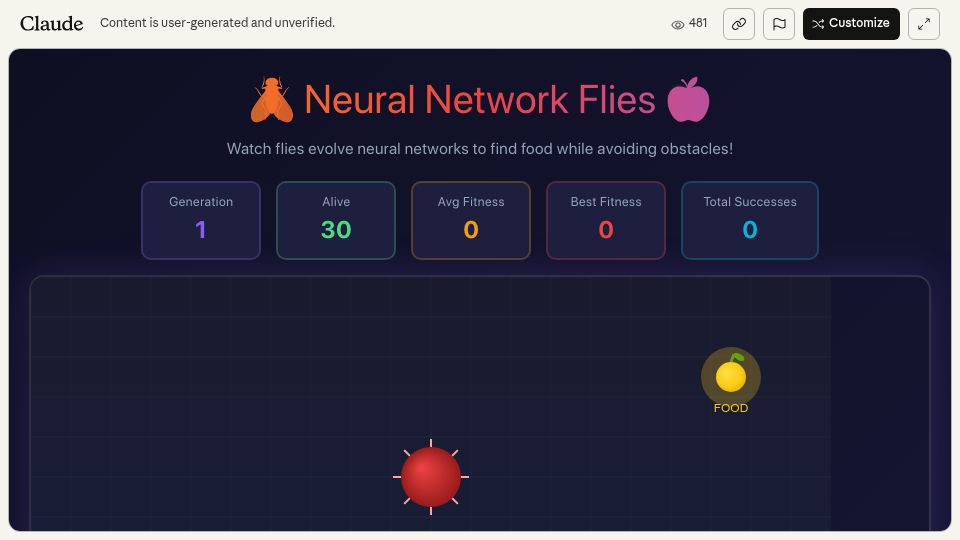Click the Claude logo

pos(51,23)
